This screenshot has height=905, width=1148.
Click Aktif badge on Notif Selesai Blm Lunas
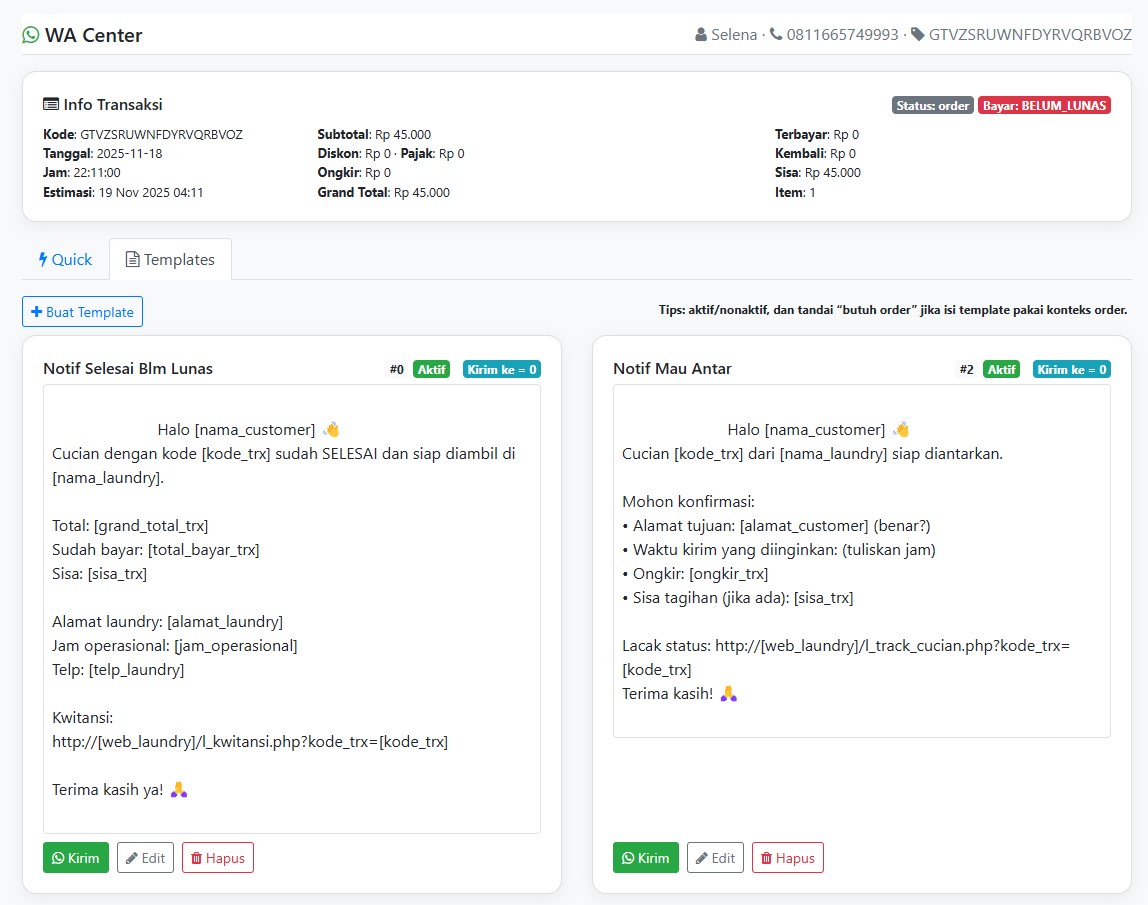point(432,370)
